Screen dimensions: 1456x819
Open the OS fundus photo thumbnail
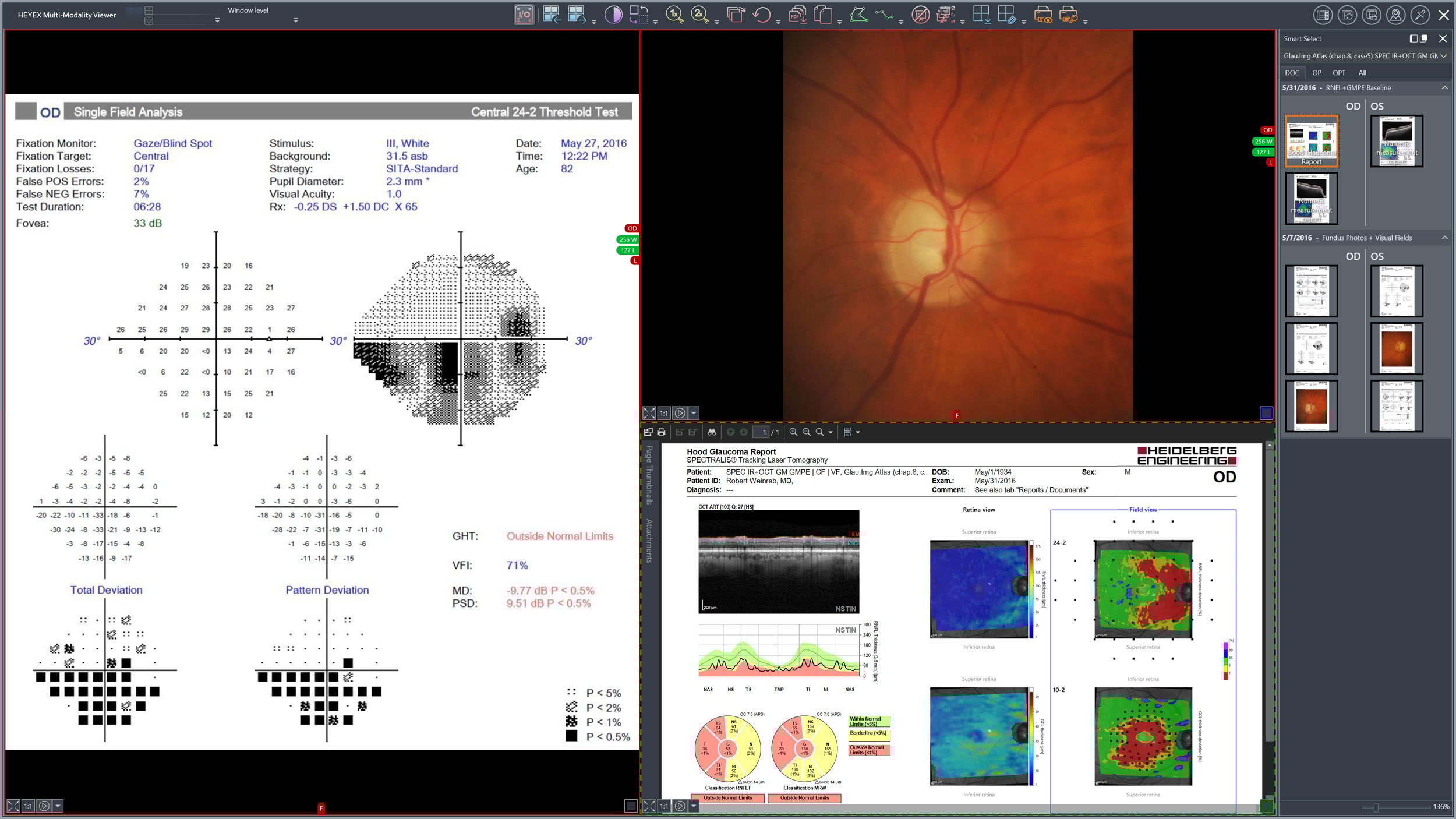[x=1396, y=349]
